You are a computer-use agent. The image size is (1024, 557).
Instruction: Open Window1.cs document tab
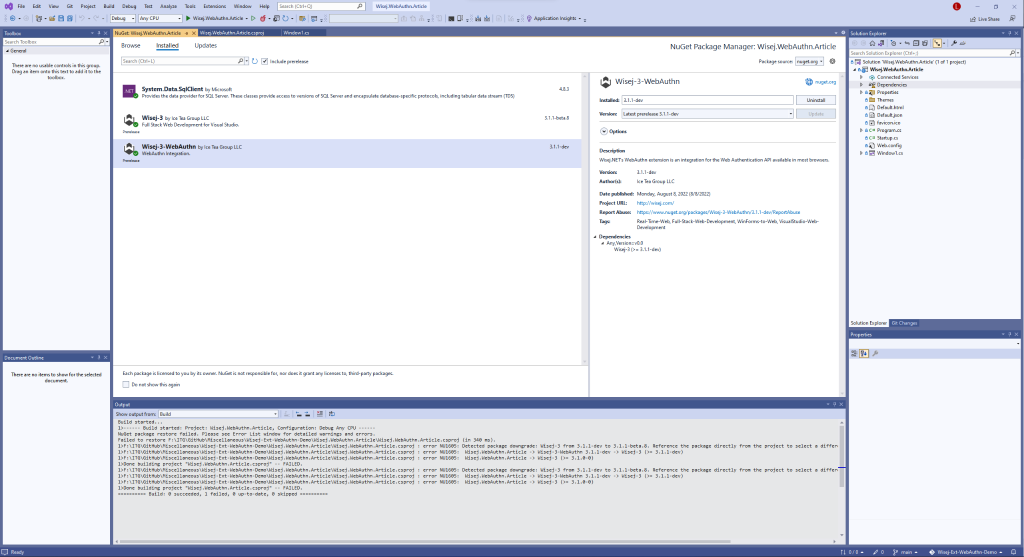(296, 33)
